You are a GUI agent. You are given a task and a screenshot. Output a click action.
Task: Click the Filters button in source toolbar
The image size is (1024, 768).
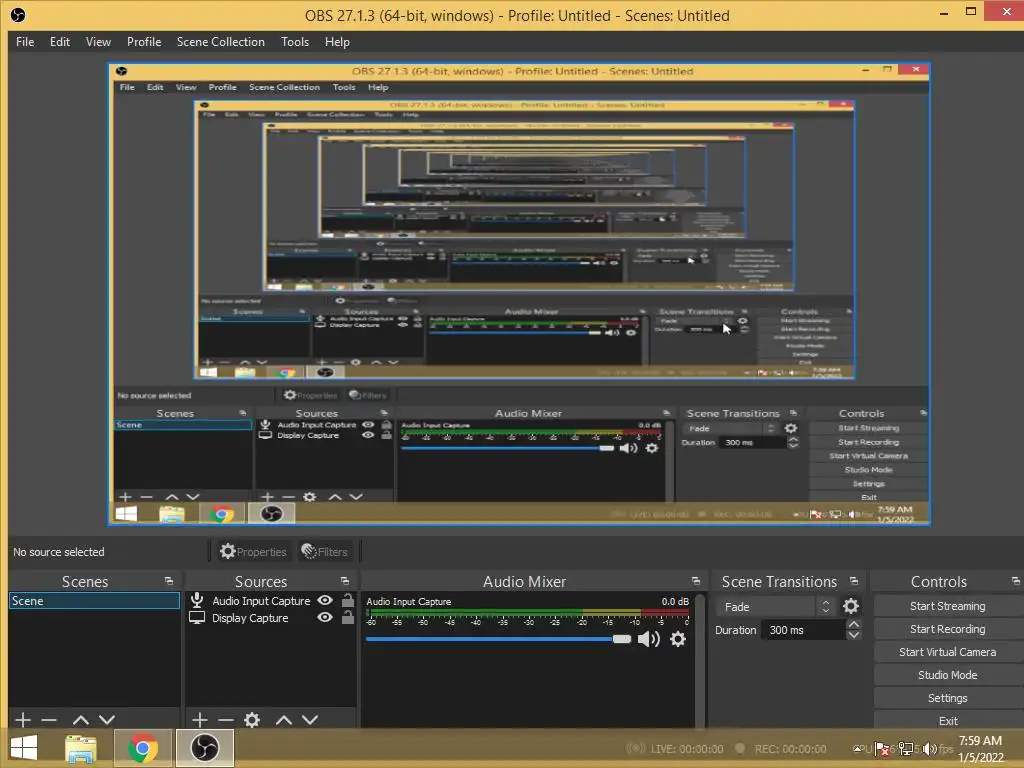click(325, 552)
